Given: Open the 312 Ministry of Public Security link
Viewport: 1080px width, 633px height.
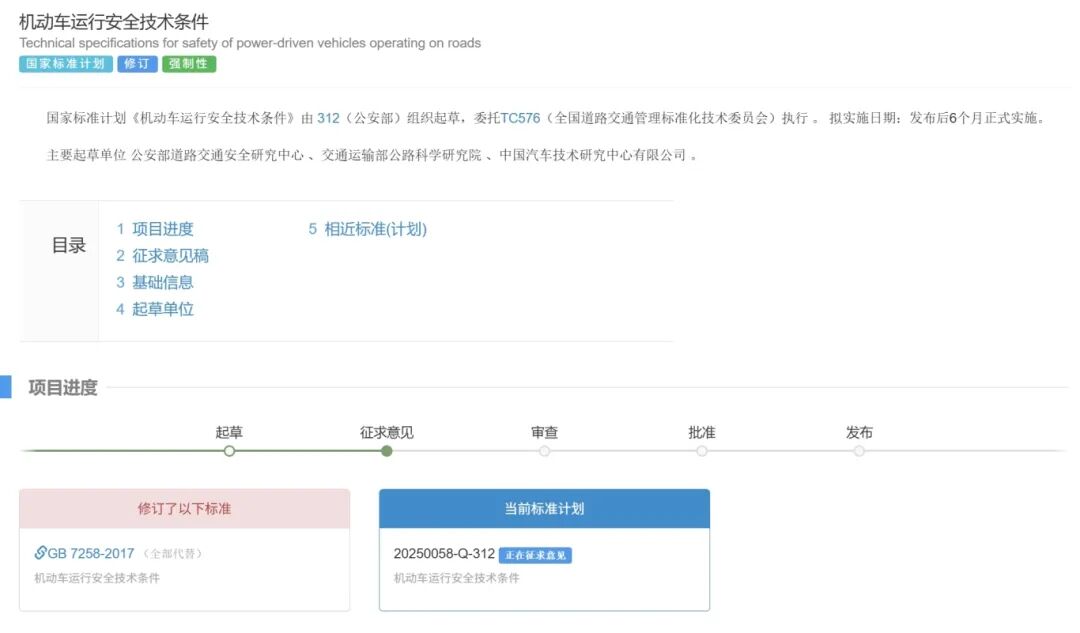Looking at the screenshot, I should point(328,118).
